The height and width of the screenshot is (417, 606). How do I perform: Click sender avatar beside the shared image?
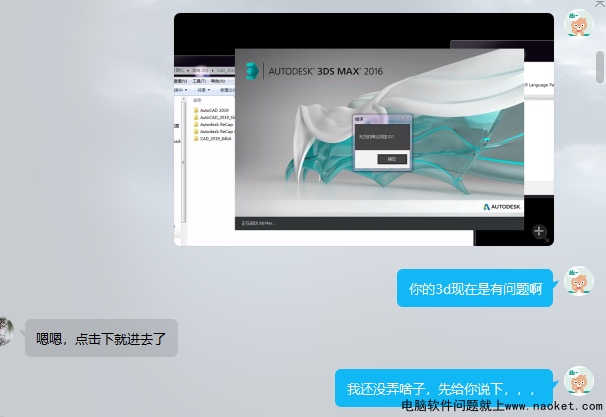[x=579, y=24]
